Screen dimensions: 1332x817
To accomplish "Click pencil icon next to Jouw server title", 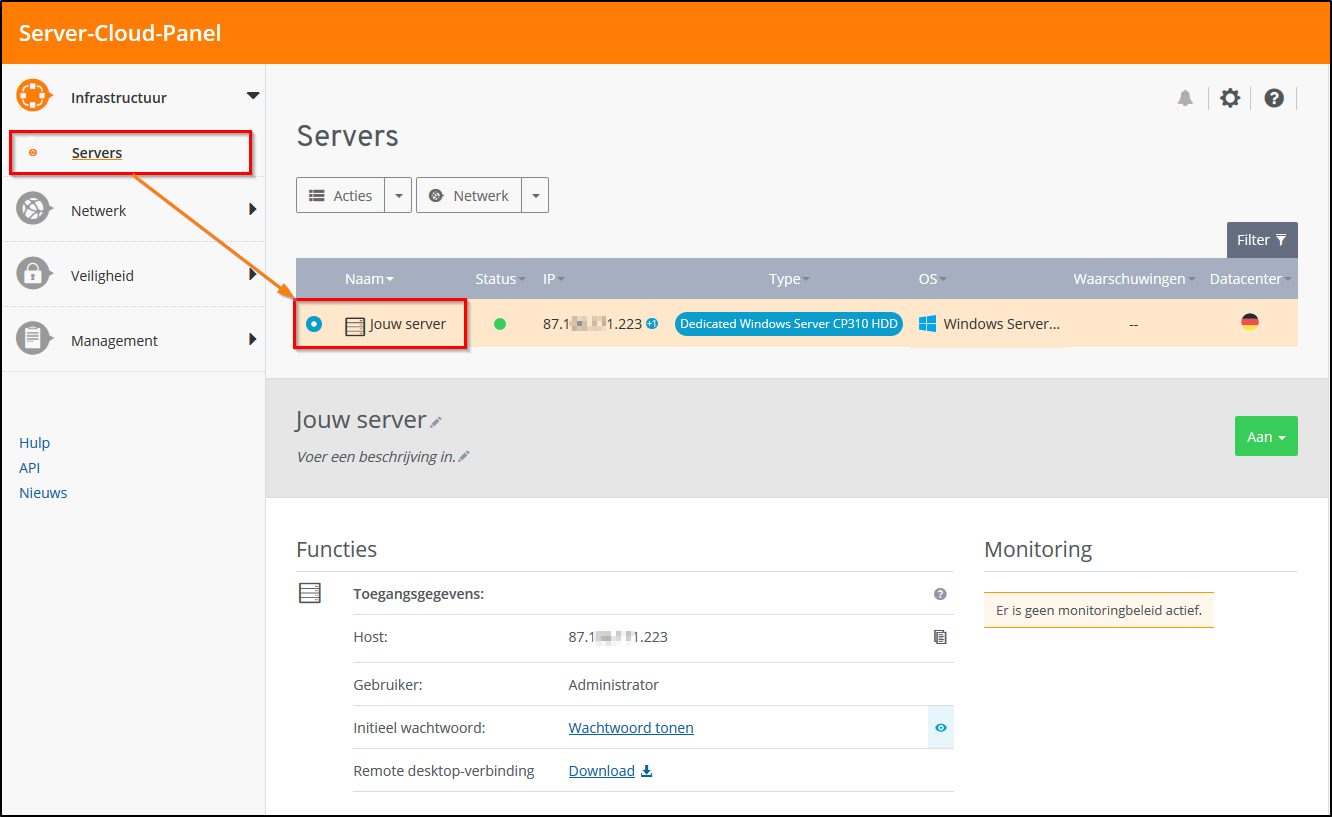I will [x=436, y=423].
